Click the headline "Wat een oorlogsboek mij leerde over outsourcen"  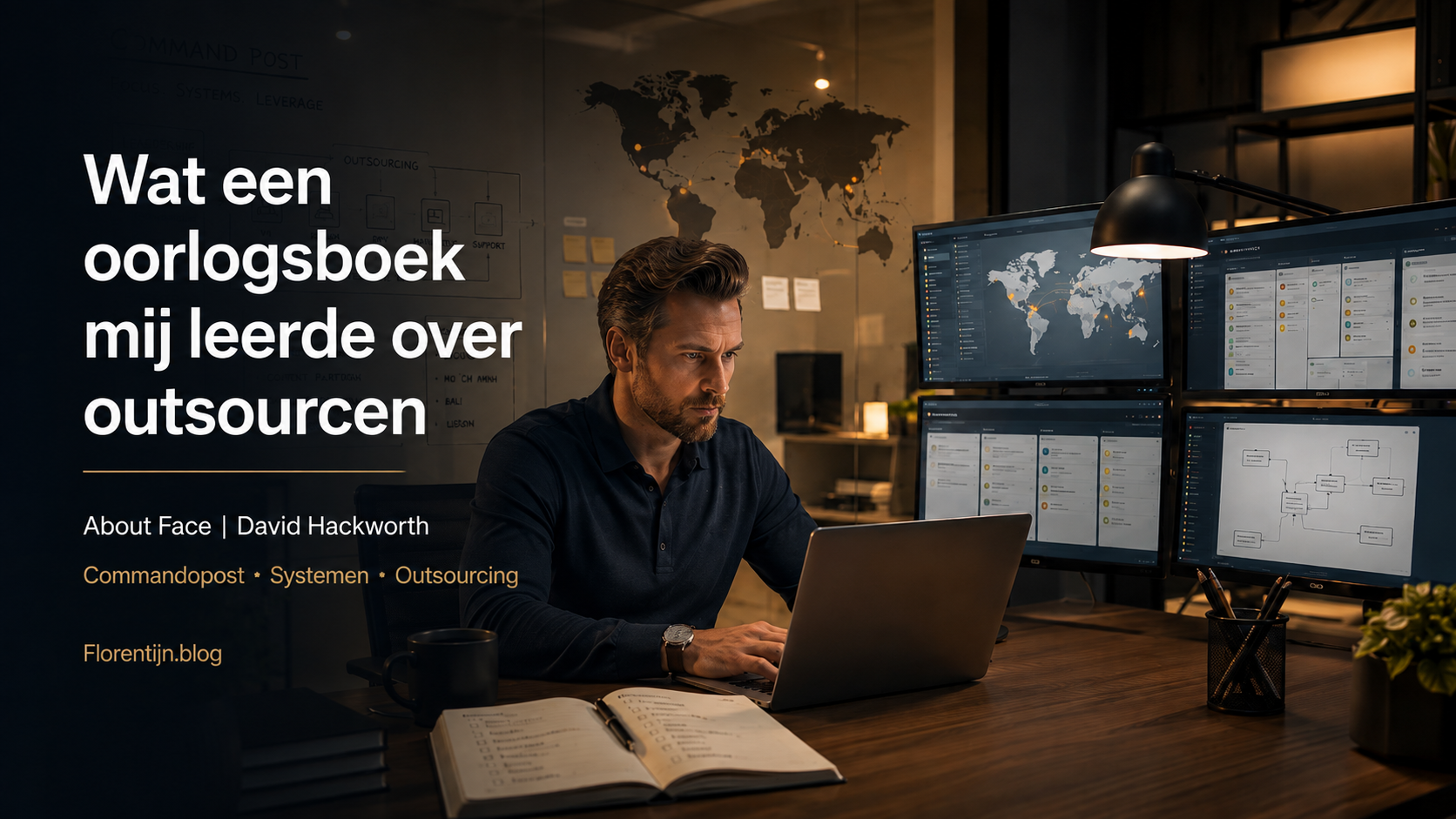click(x=302, y=296)
